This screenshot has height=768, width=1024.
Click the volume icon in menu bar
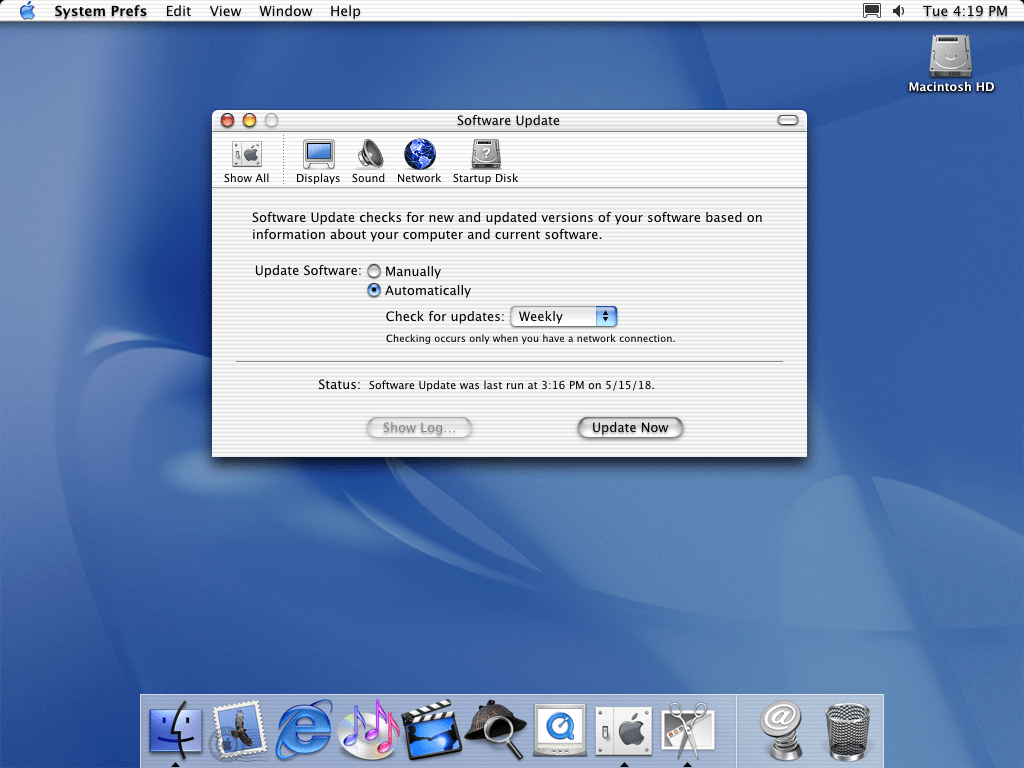click(x=898, y=11)
